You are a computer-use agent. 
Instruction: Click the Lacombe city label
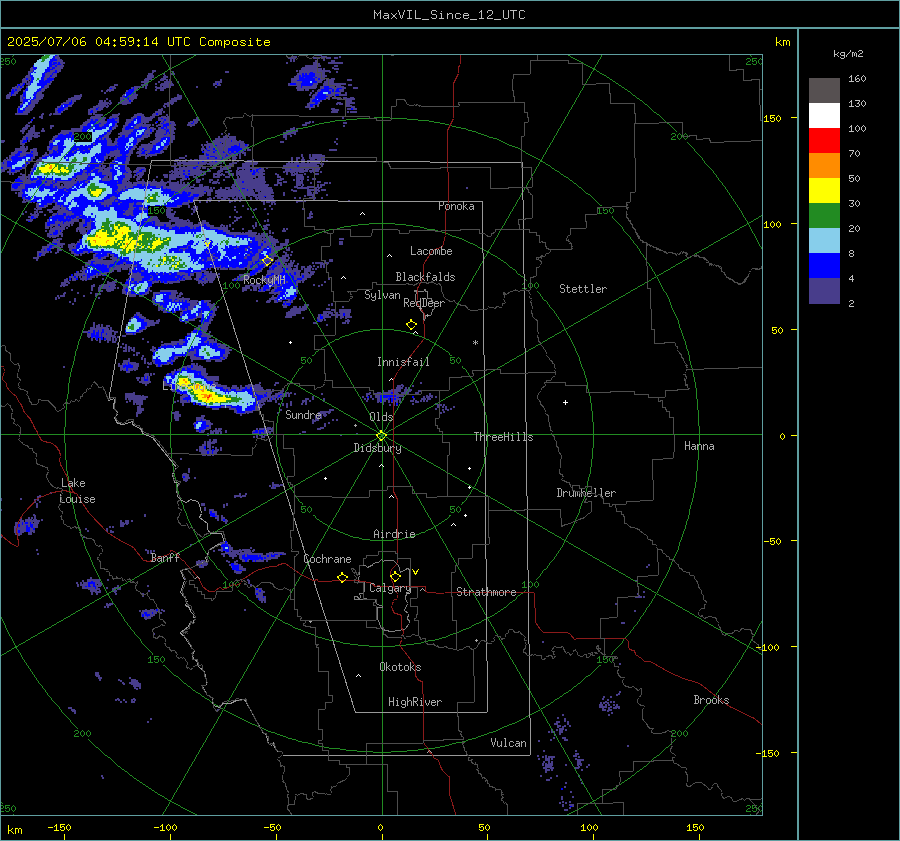pyautogui.click(x=431, y=251)
